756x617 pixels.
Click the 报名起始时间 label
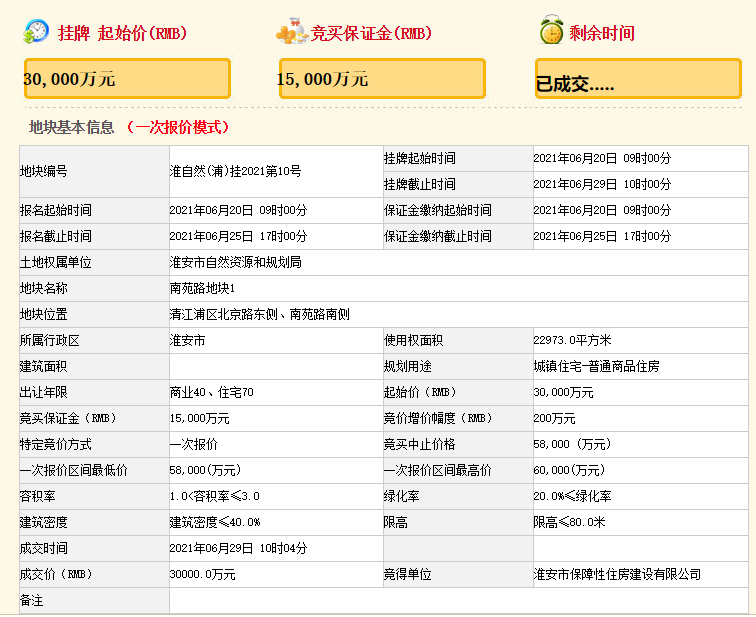pyautogui.click(x=55, y=210)
